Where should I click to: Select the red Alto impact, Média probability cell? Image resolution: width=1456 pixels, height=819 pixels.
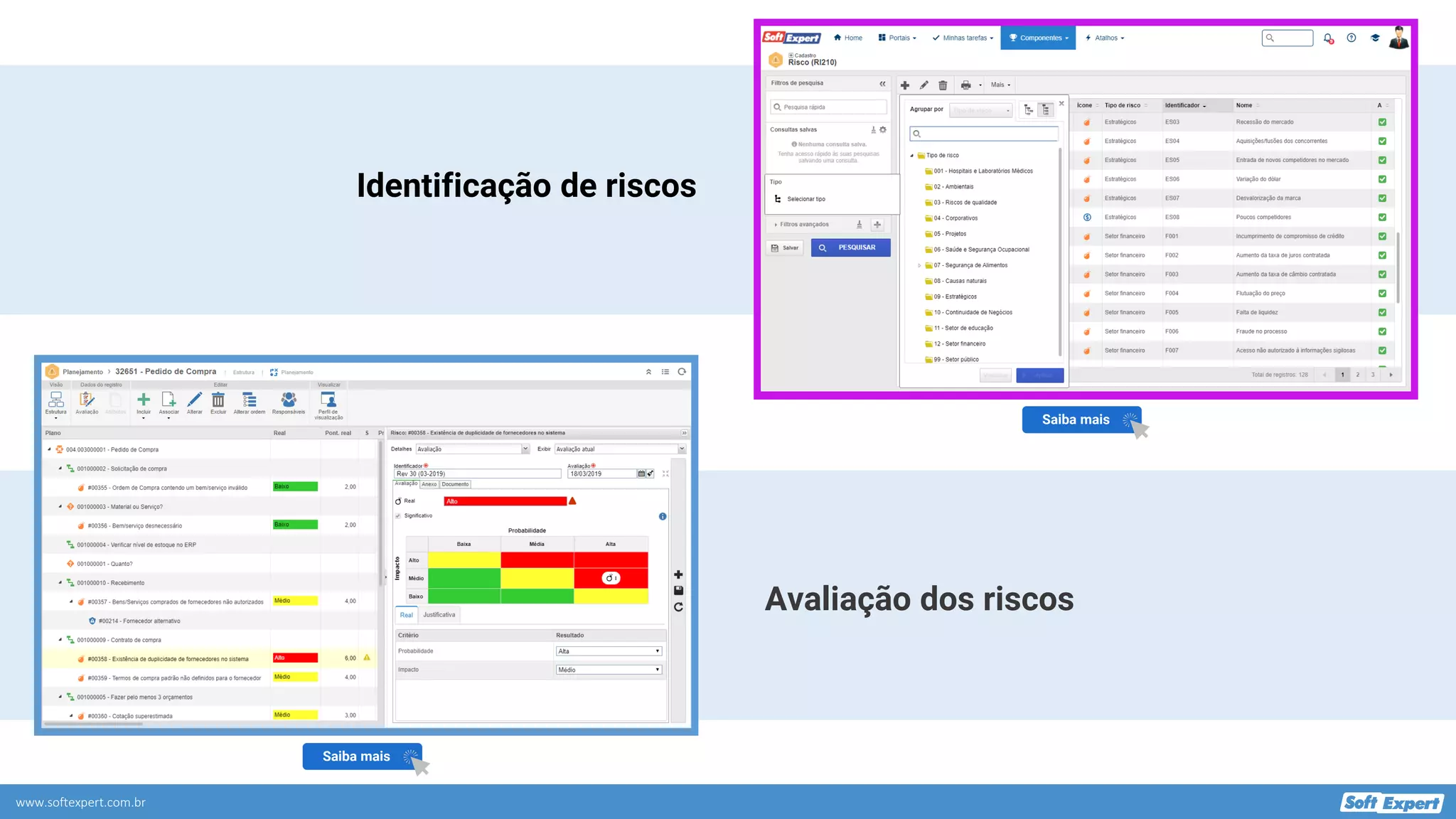coord(537,560)
